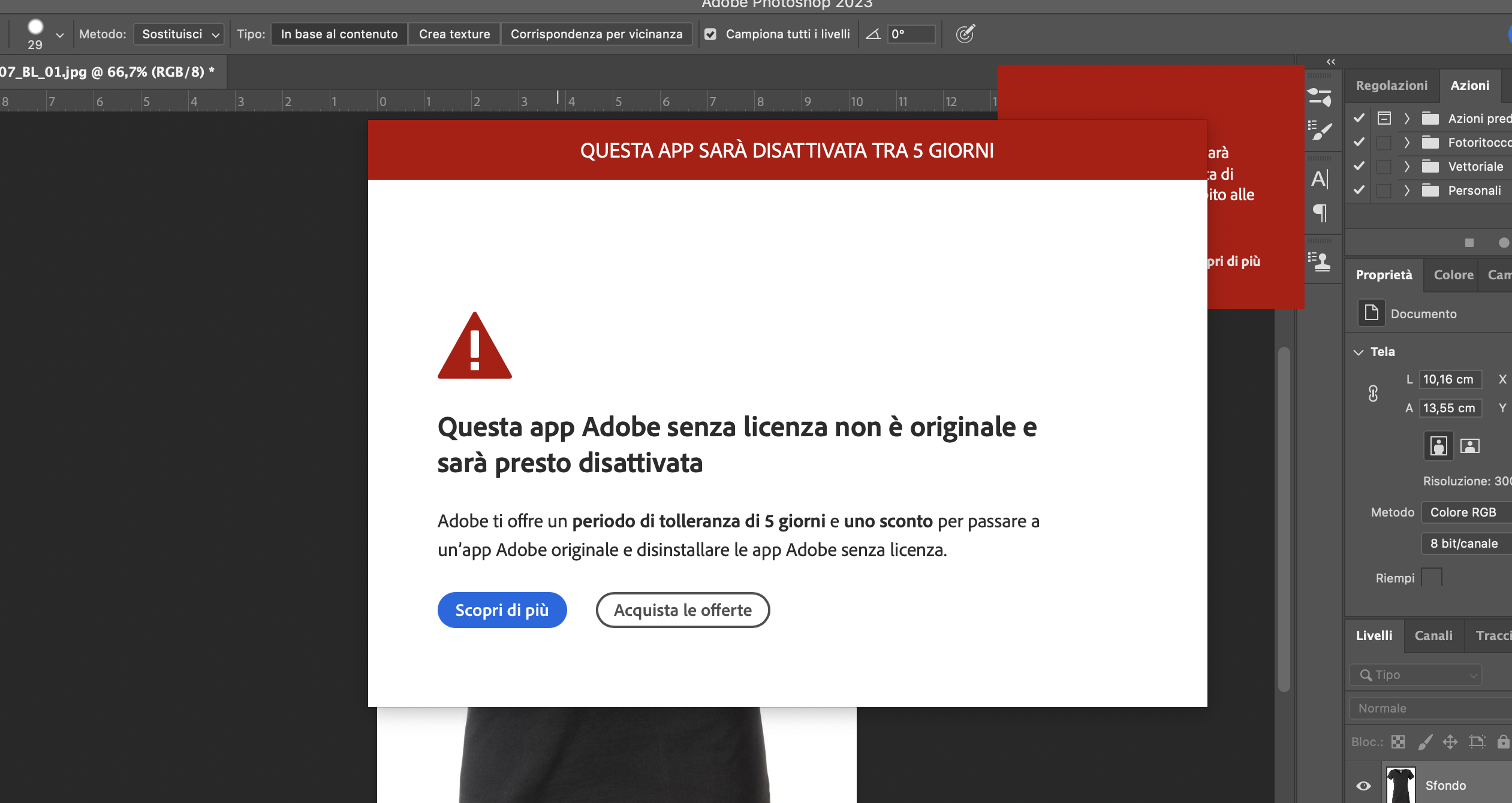Toggle dialog box for Azioni predefinite set
The width and height of the screenshot is (1512, 803).
pyautogui.click(x=1384, y=118)
